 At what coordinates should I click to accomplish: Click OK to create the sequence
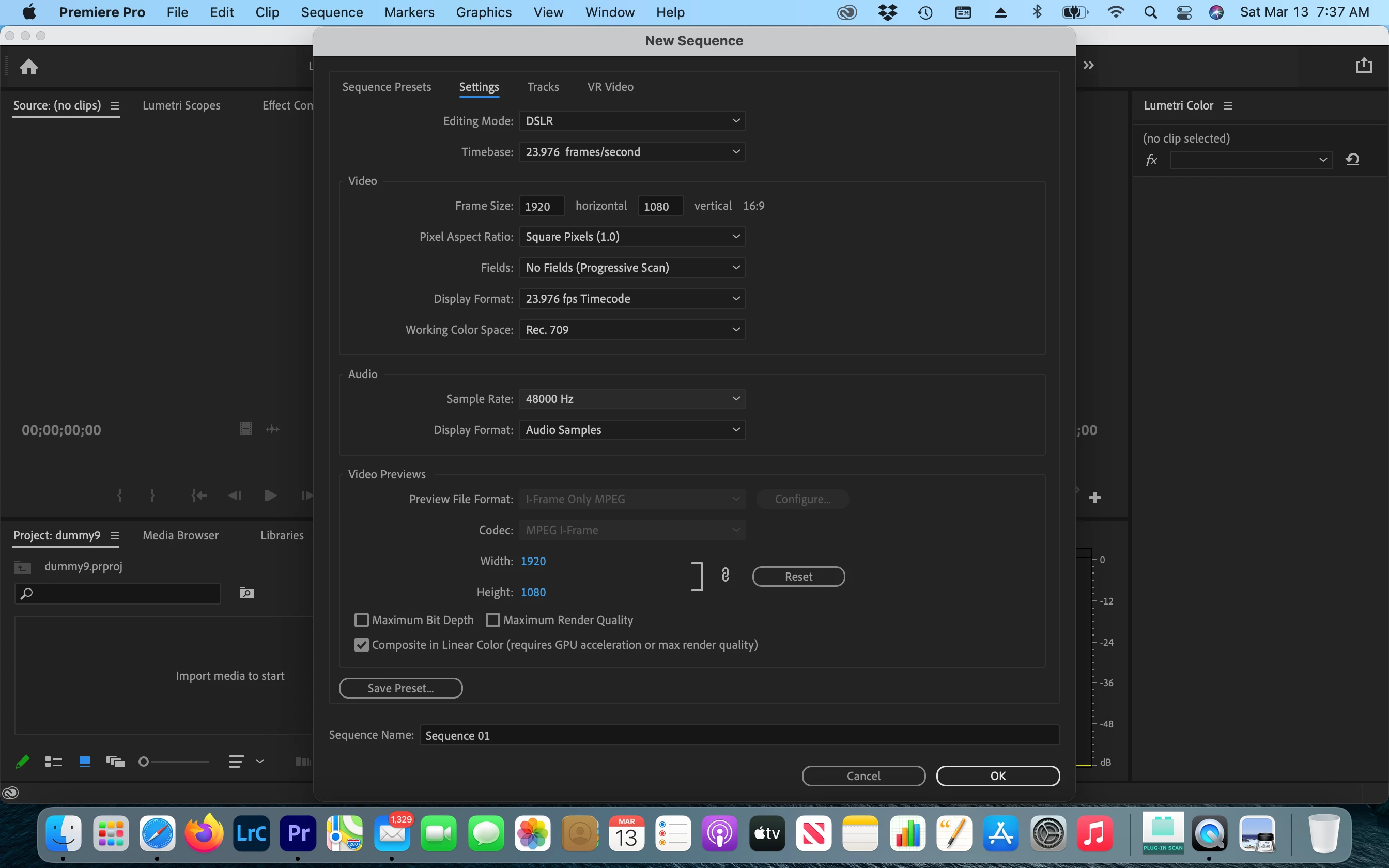(997, 776)
